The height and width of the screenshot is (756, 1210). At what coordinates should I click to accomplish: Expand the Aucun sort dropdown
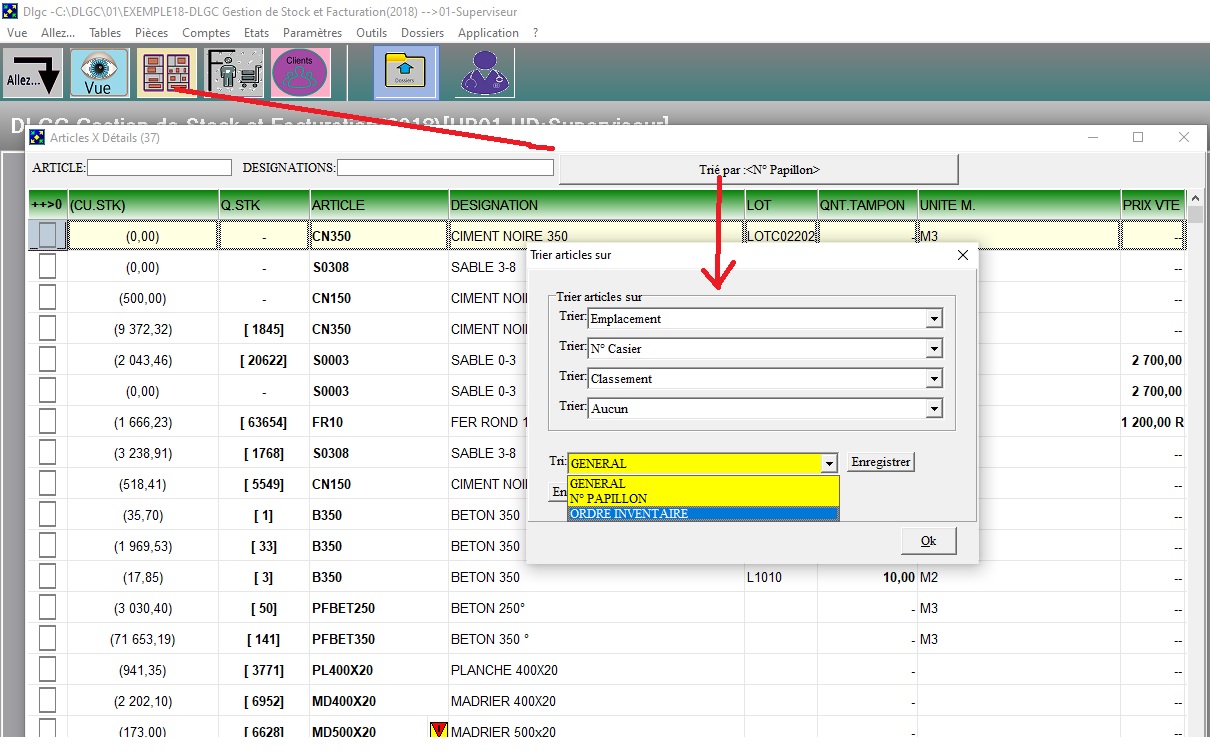[933, 409]
